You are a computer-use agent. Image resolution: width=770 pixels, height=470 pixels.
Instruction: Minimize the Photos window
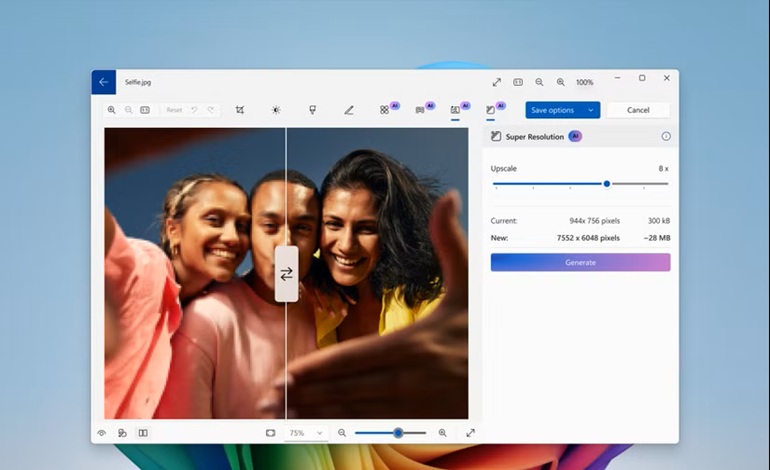coord(617,78)
